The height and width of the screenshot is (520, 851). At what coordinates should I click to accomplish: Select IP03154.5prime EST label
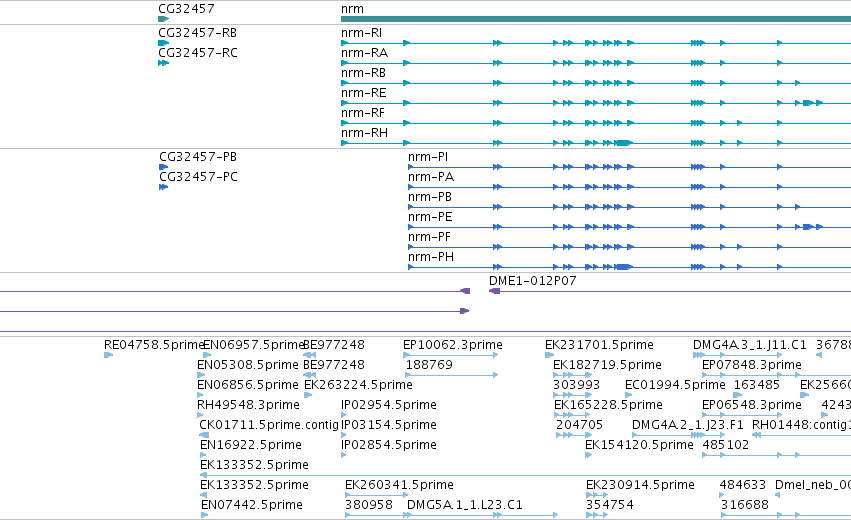click(x=389, y=425)
